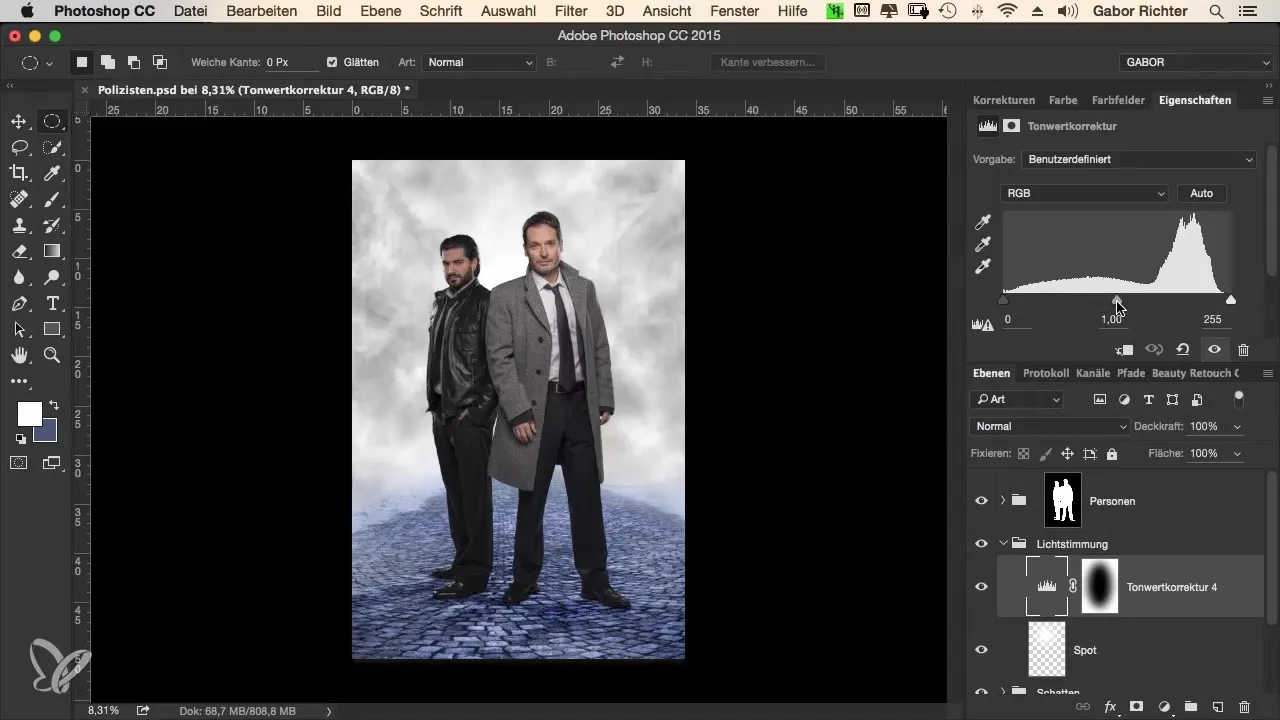Toggle Quick Mask mode
This screenshot has height=720, width=1280.
(18, 462)
